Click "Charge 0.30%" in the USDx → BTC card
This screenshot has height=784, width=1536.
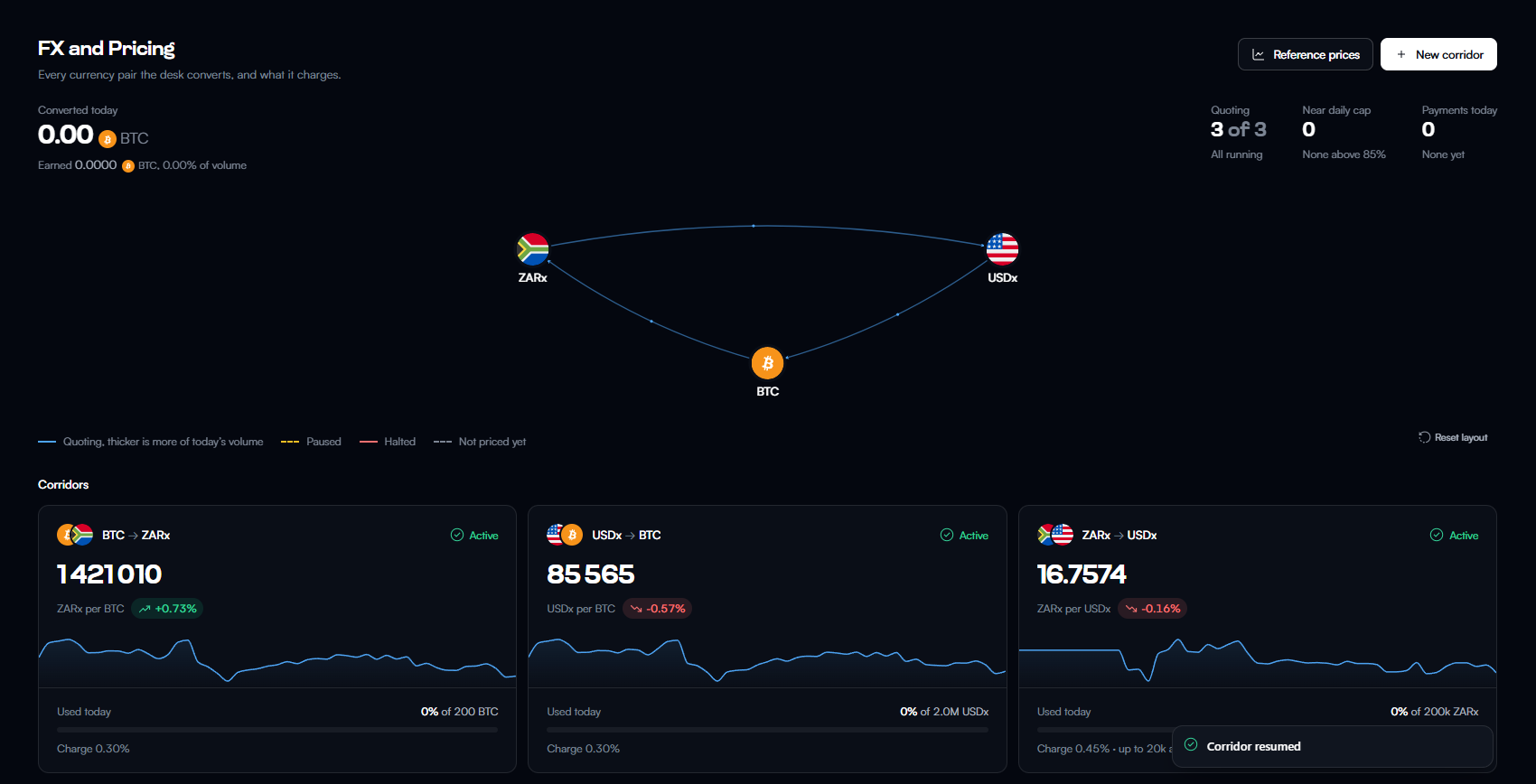click(x=583, y=749)
